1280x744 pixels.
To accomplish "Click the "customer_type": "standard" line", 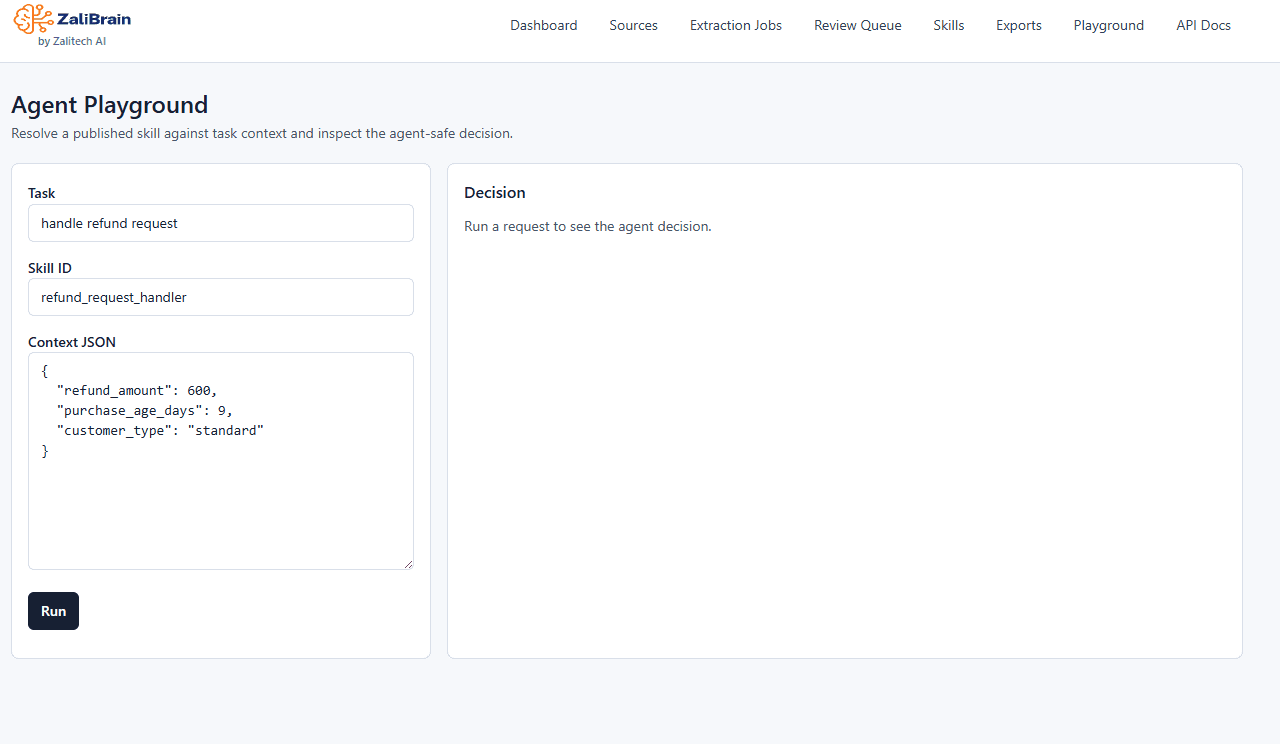I will click(x=160, y=430).
